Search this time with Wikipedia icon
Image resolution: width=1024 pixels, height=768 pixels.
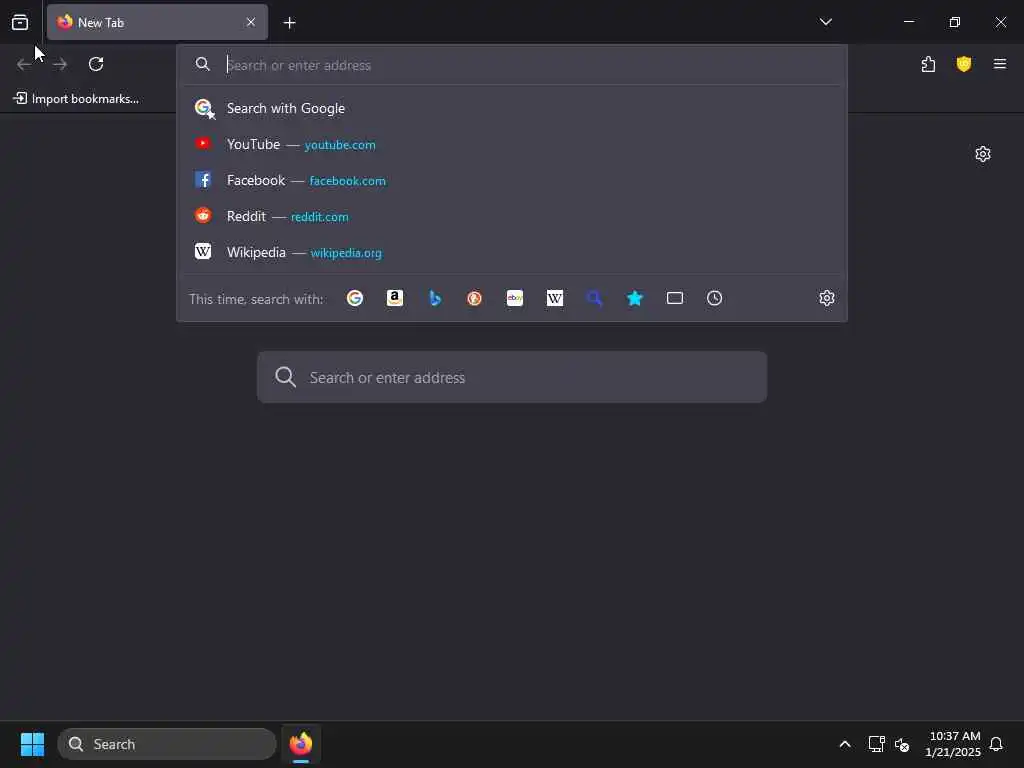pos(554,298)
